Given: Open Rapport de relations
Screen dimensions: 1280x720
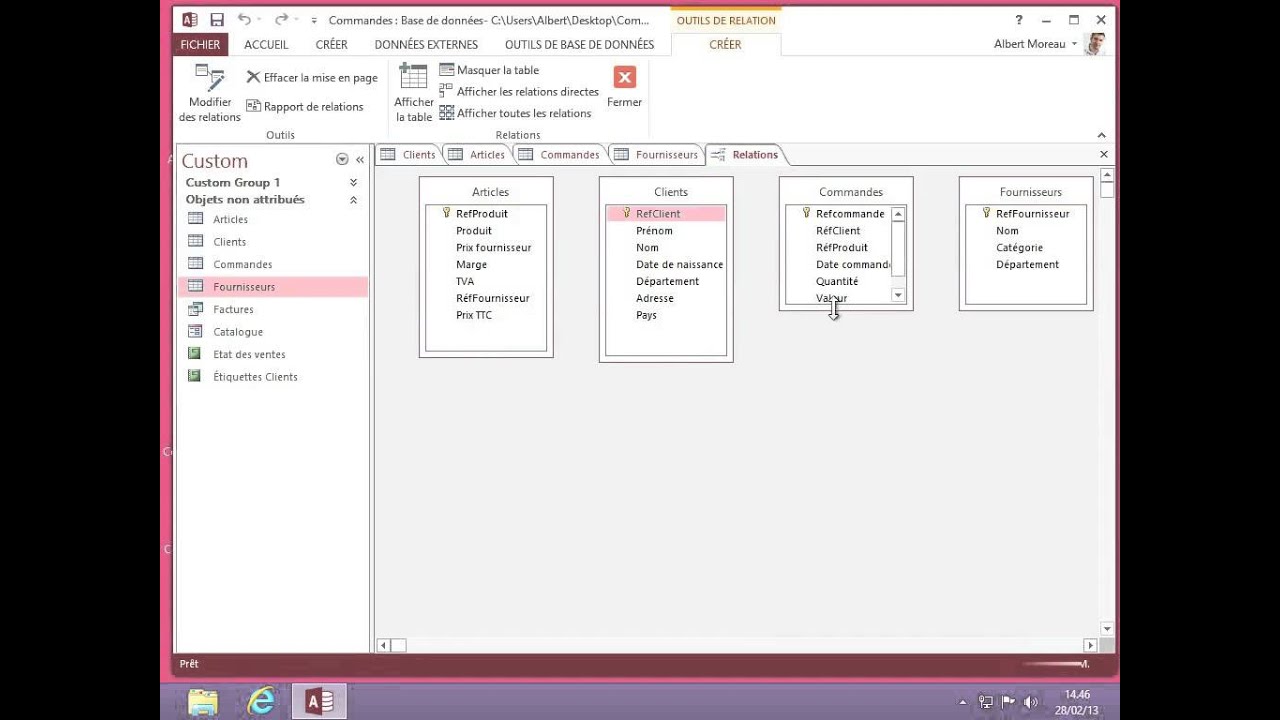Looking at the screenshot, I should click(x=305, y=106).
